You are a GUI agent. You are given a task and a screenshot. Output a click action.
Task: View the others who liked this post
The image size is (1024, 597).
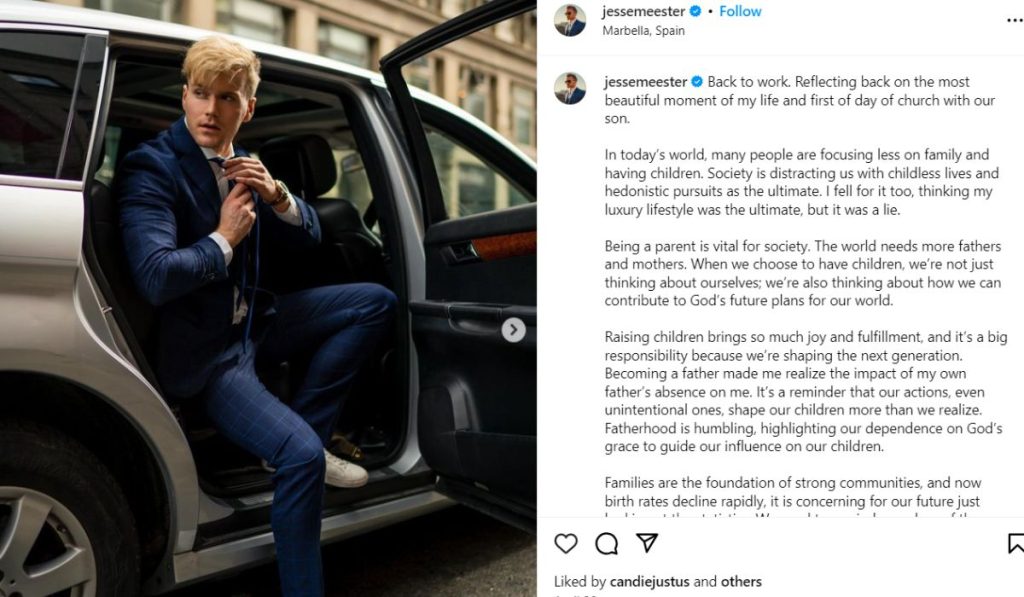[740, 581]
